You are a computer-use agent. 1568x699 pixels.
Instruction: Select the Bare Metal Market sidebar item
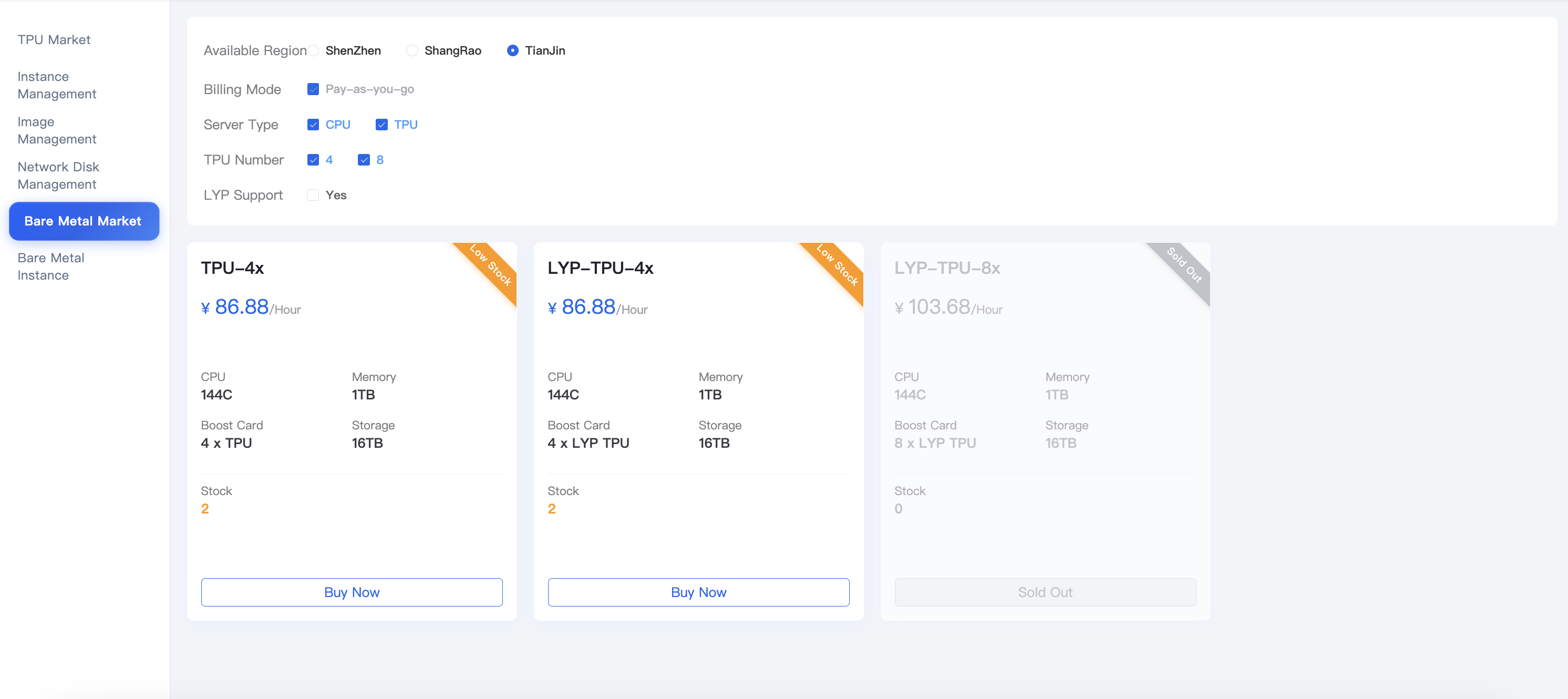click(x=84, y=221)
